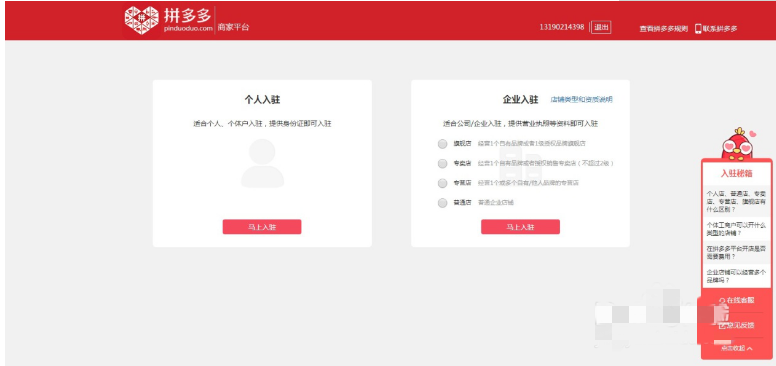Click the 商家平台 header text
Image resolution: width=776 pixels, height=366 pixels.
click(234, 27)
